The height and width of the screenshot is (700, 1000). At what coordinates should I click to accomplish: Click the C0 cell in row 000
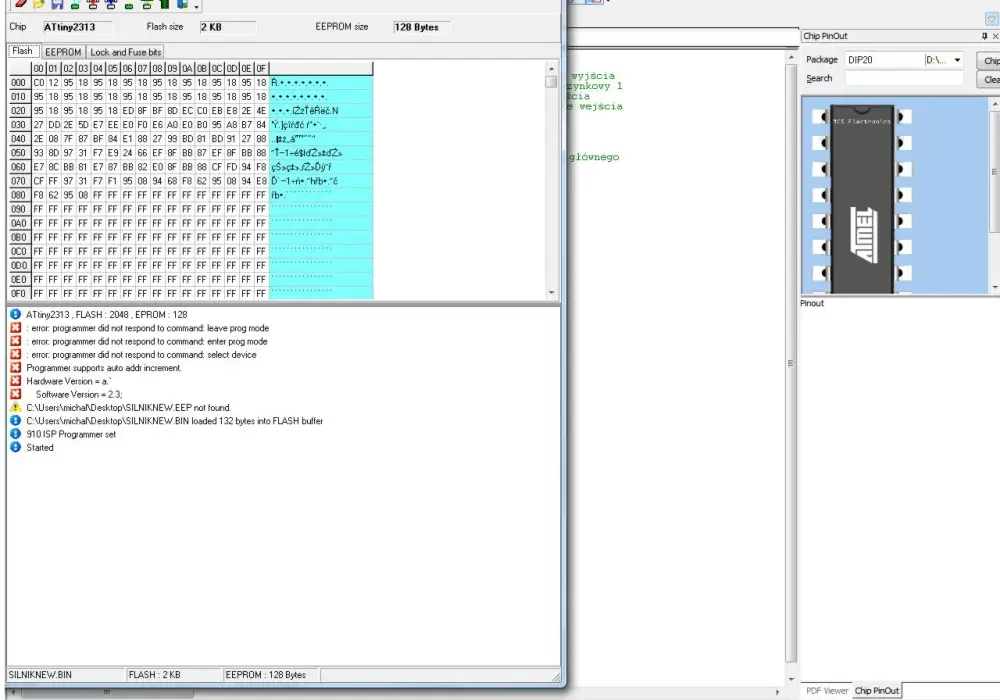(39, 83)
